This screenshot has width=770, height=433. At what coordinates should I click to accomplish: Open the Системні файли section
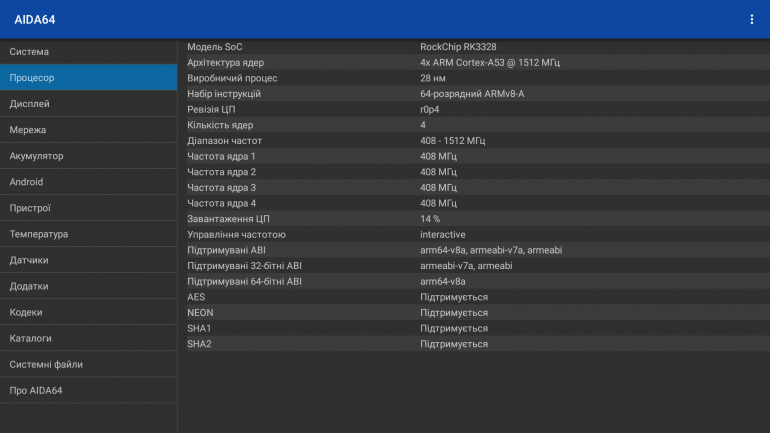tap(88, 364)
